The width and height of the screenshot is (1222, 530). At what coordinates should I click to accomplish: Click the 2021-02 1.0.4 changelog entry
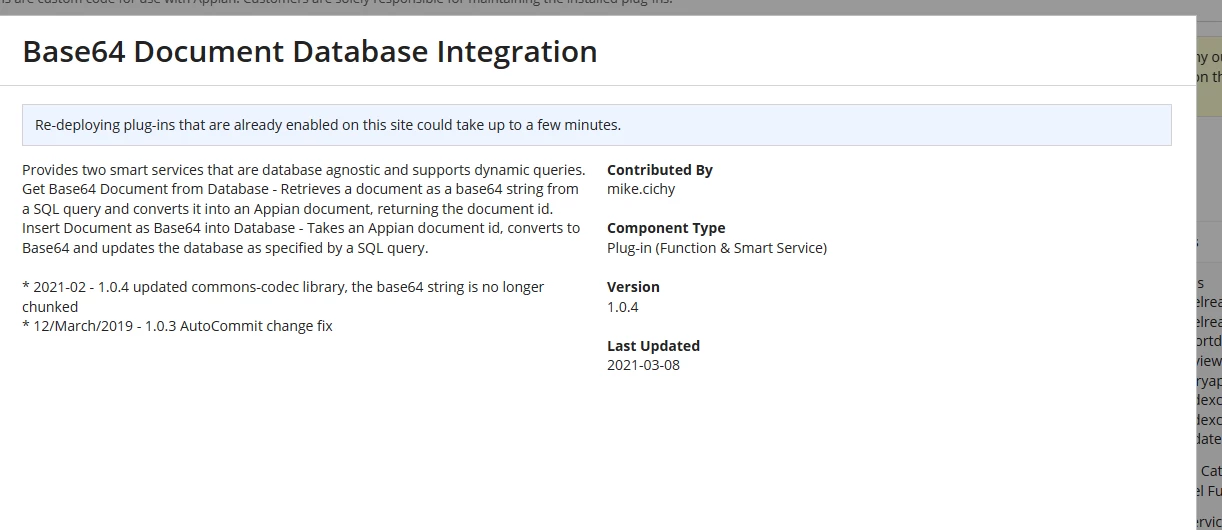pos(283,297)
